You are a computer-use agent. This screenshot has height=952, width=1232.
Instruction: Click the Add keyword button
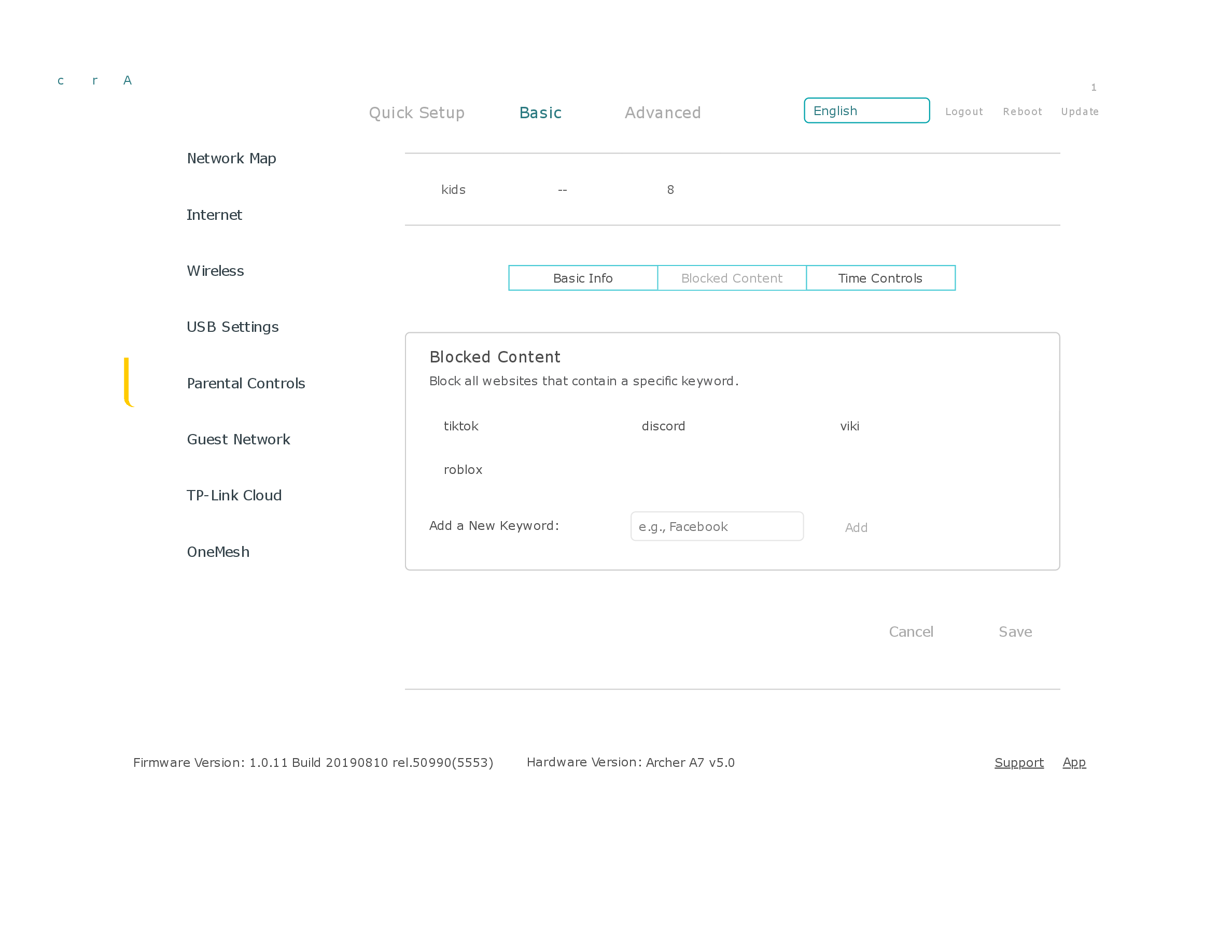(856, 527)
